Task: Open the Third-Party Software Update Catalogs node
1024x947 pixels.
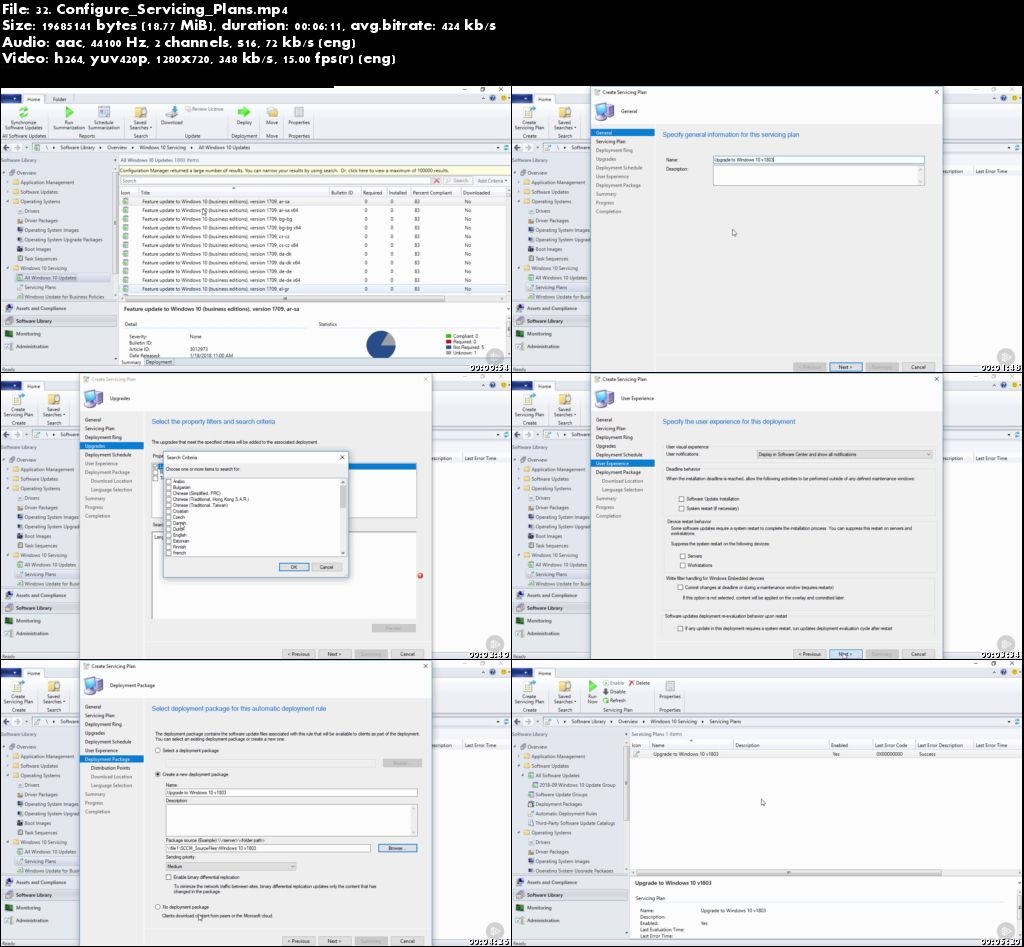Action: 571,823
